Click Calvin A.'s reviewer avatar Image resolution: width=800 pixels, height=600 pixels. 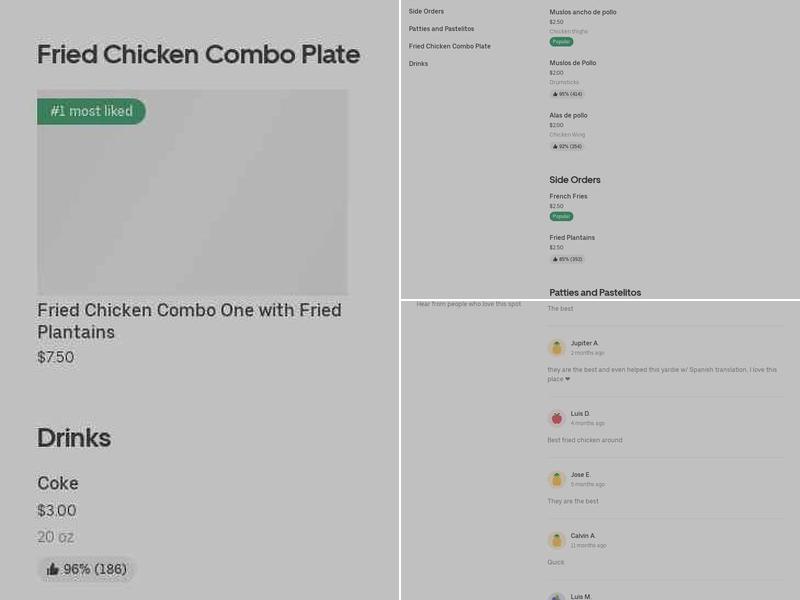(556, 540)
